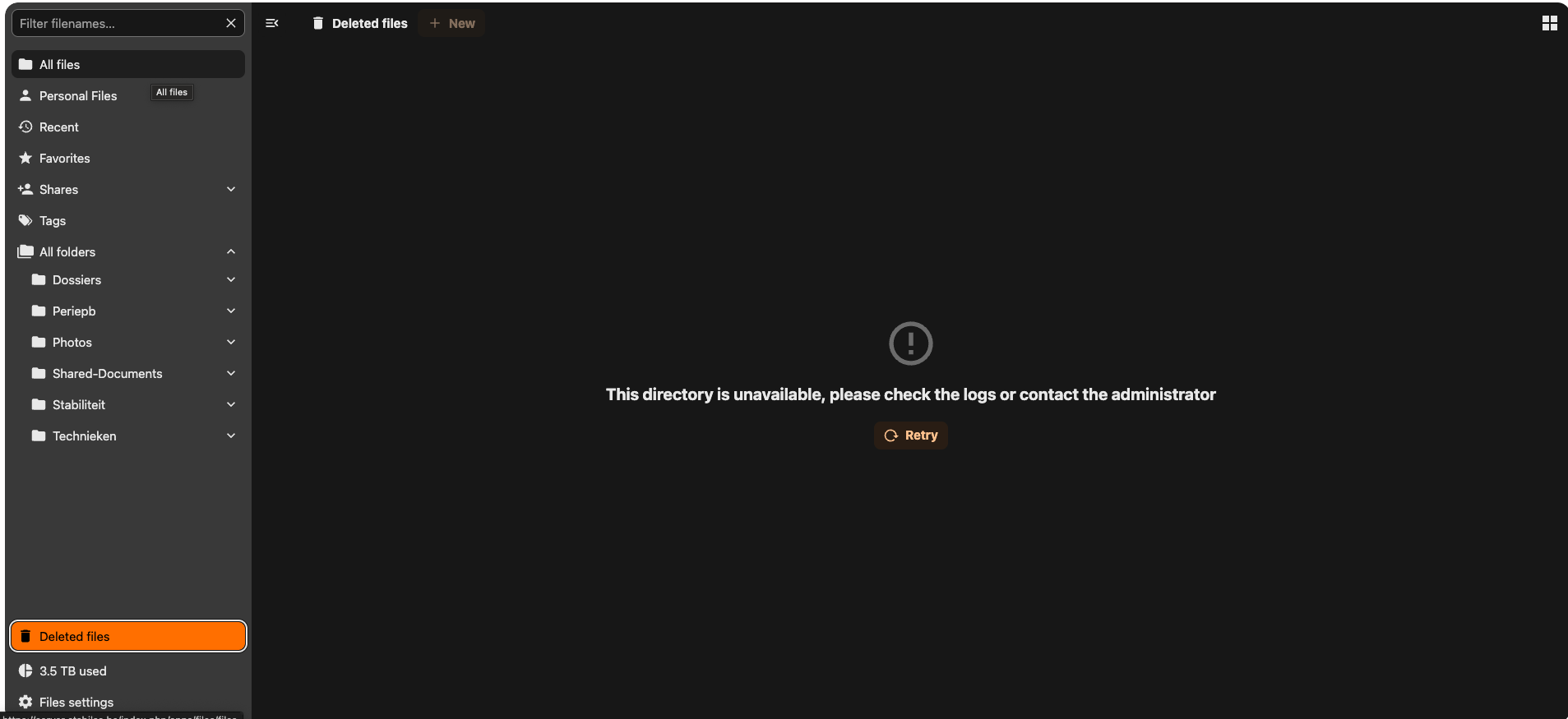Screen dimensions: 1568x719
Task: Open Files settings gear icon
Action: [x=25, y=702]
